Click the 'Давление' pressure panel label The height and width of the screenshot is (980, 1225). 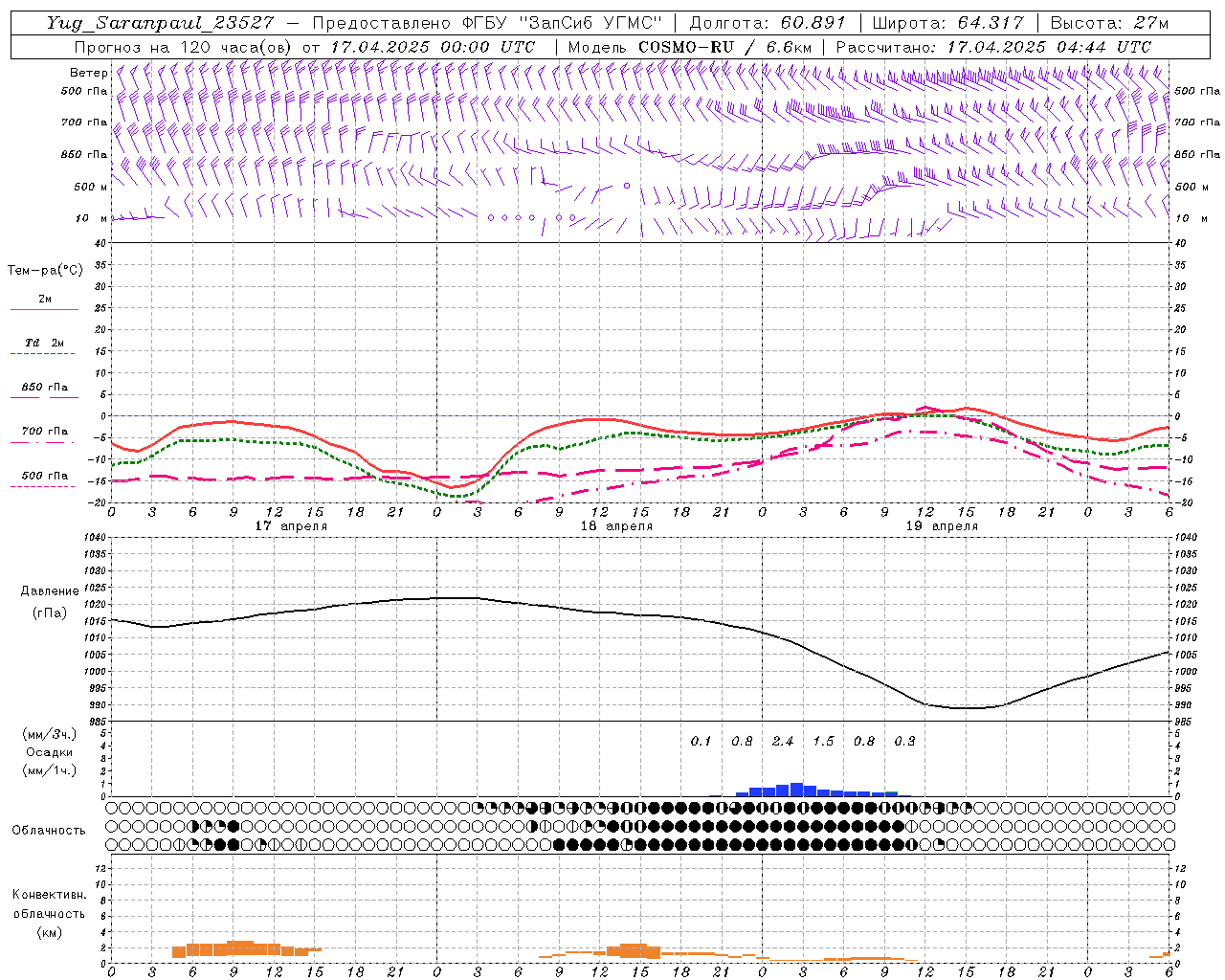point(50,591)
